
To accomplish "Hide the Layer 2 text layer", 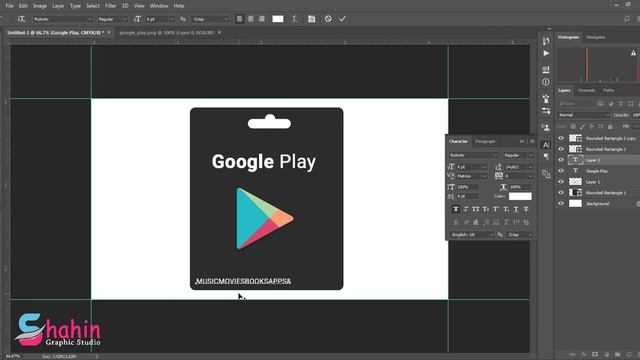I will tap(561, 160).
